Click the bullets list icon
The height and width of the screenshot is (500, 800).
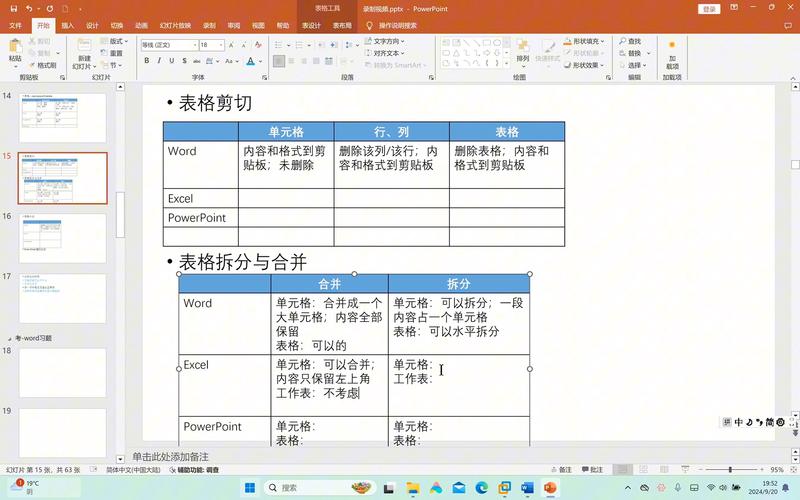279,45
